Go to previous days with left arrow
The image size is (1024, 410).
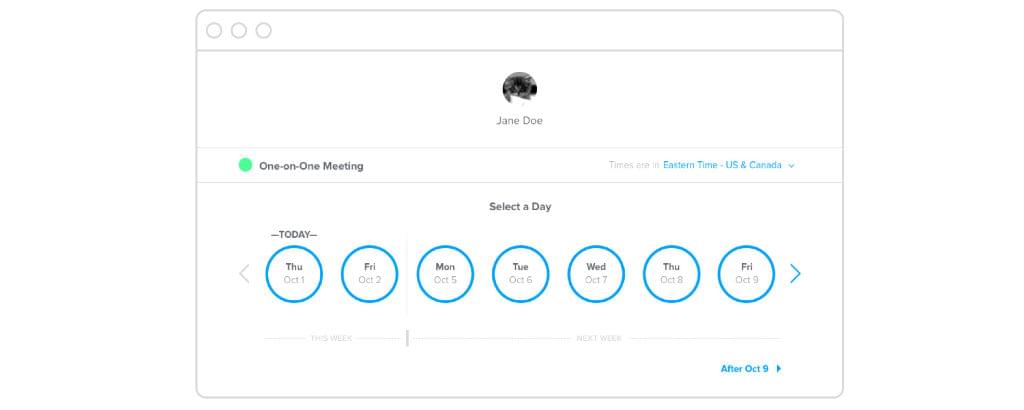click(x=244, y=273)
